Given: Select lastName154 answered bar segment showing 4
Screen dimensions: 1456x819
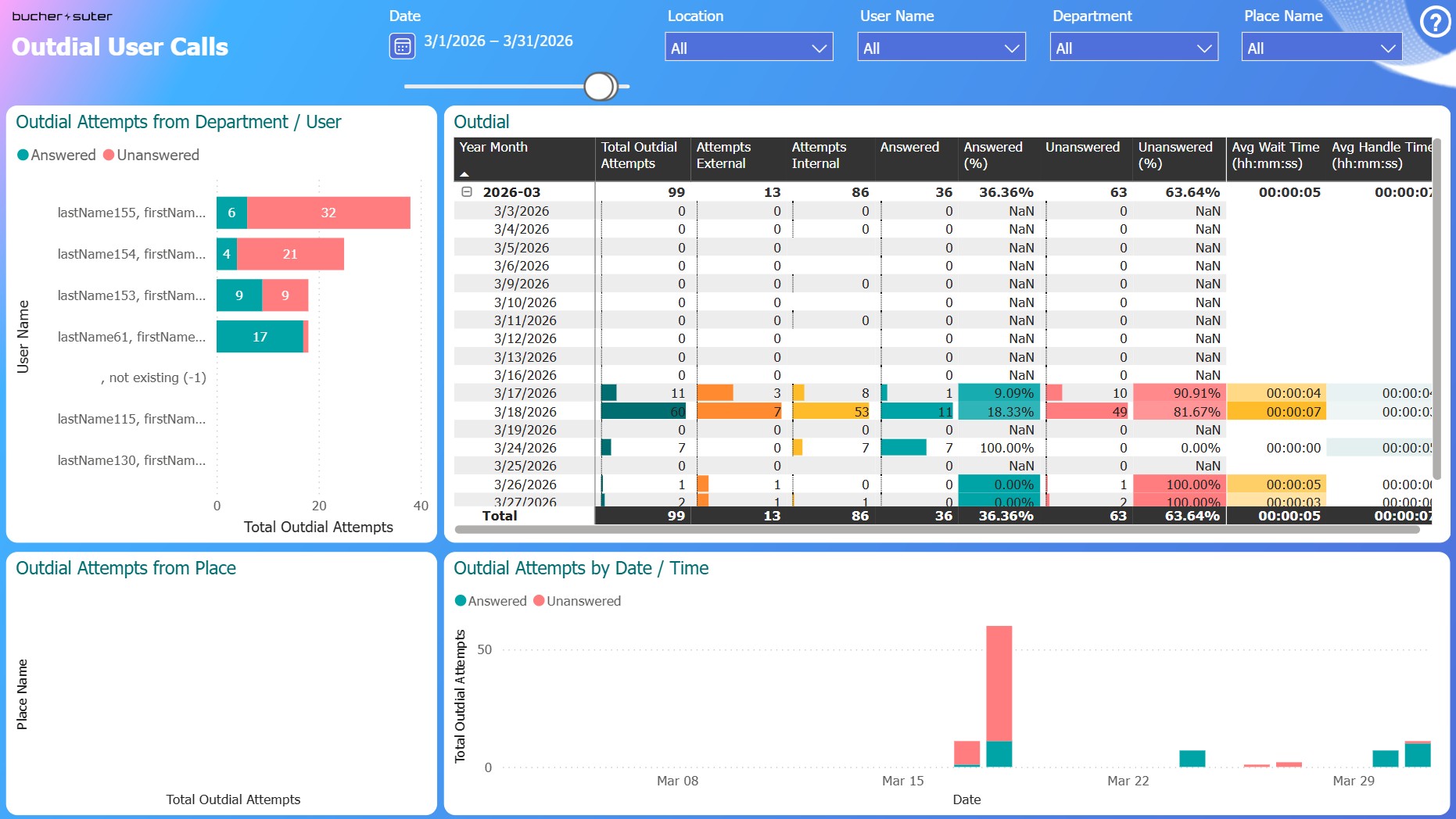Looking at the screenshot, I should coord(227,254).
